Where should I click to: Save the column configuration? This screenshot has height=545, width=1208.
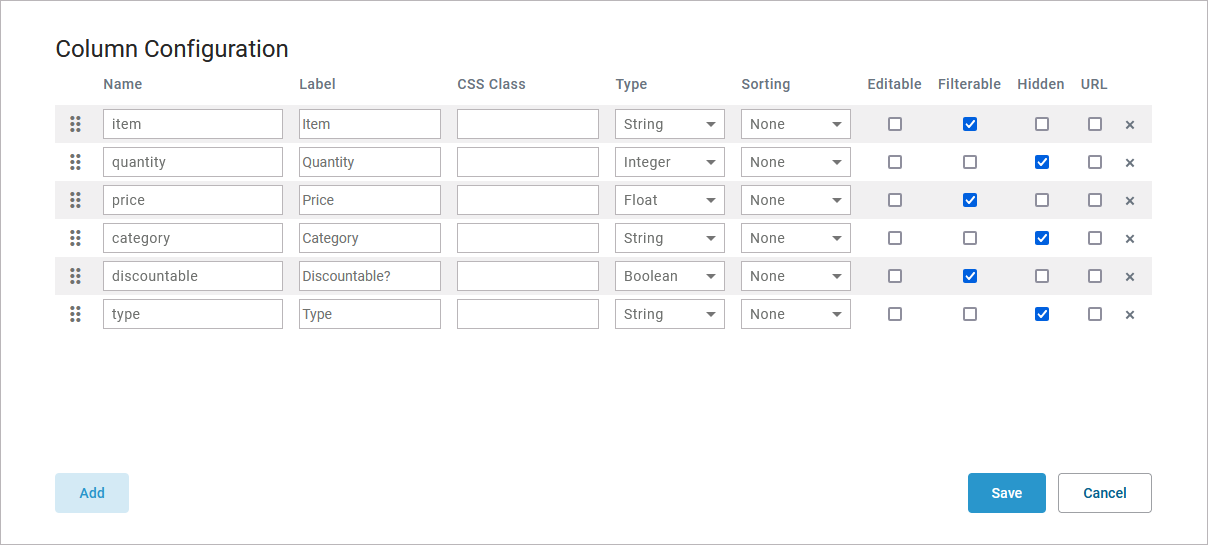[1006, 493]
